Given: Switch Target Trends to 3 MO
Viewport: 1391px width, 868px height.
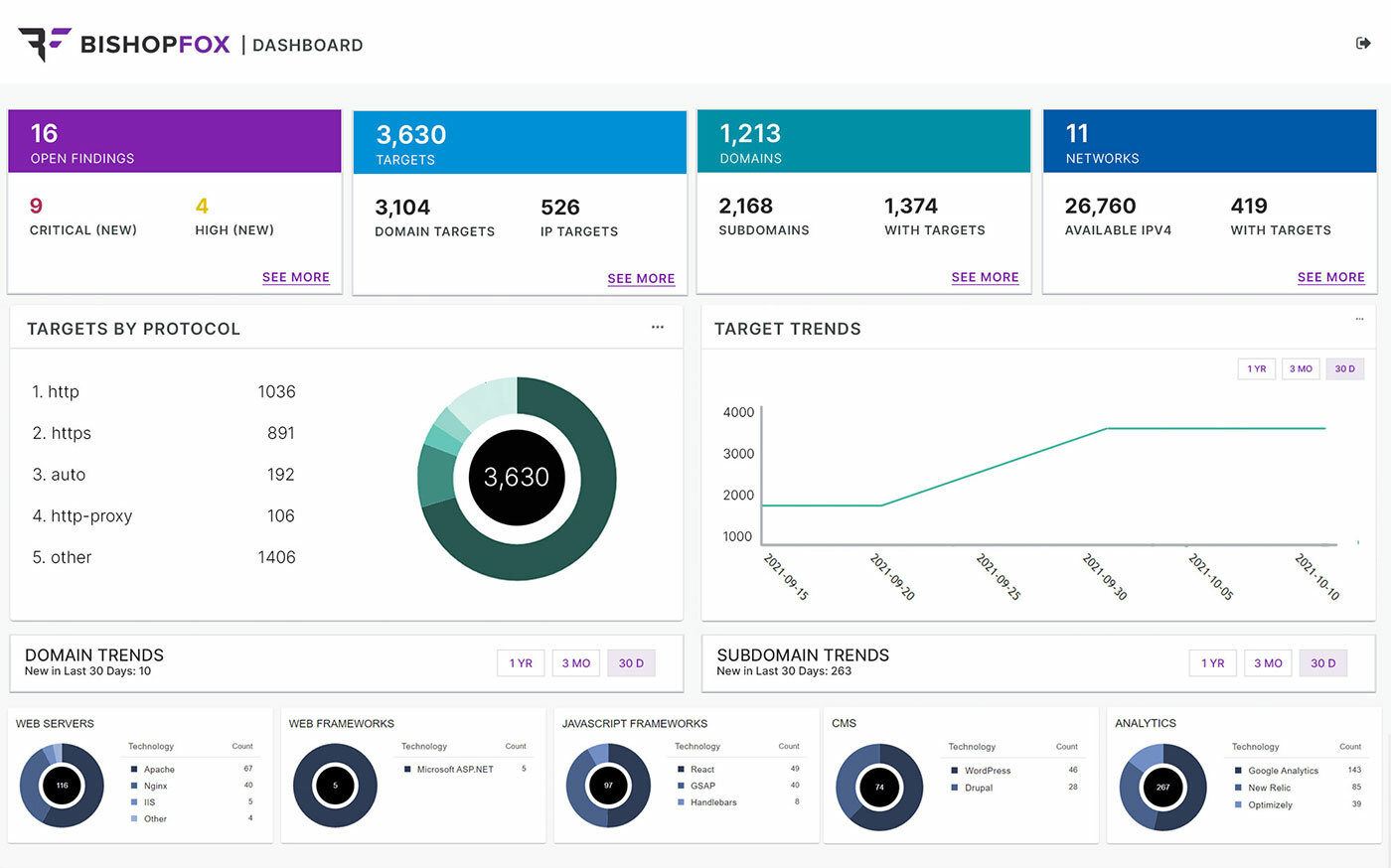Looking at the screenshot, I should 1301,368.
